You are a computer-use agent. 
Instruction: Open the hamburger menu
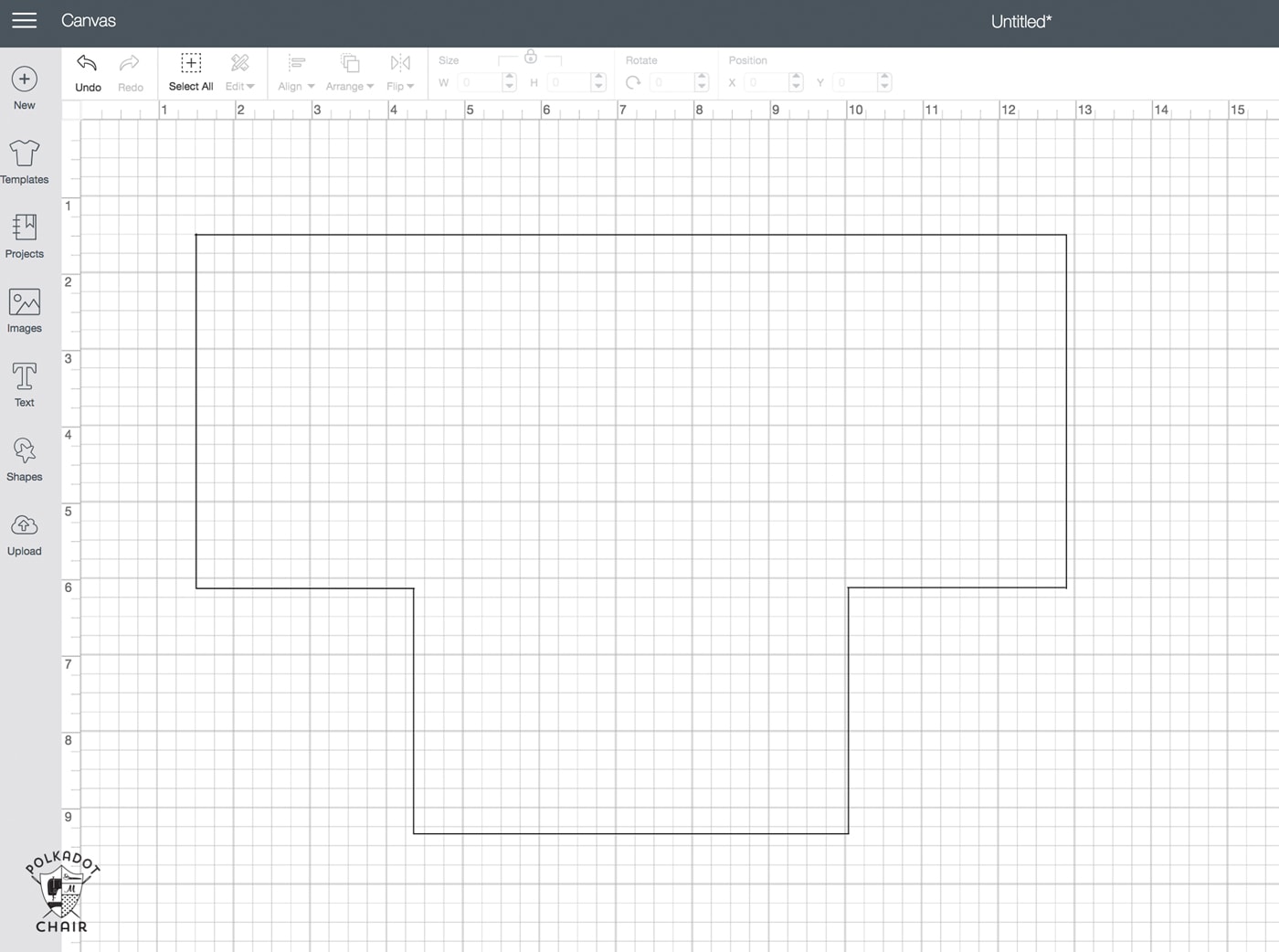click(x=25, y=20)
